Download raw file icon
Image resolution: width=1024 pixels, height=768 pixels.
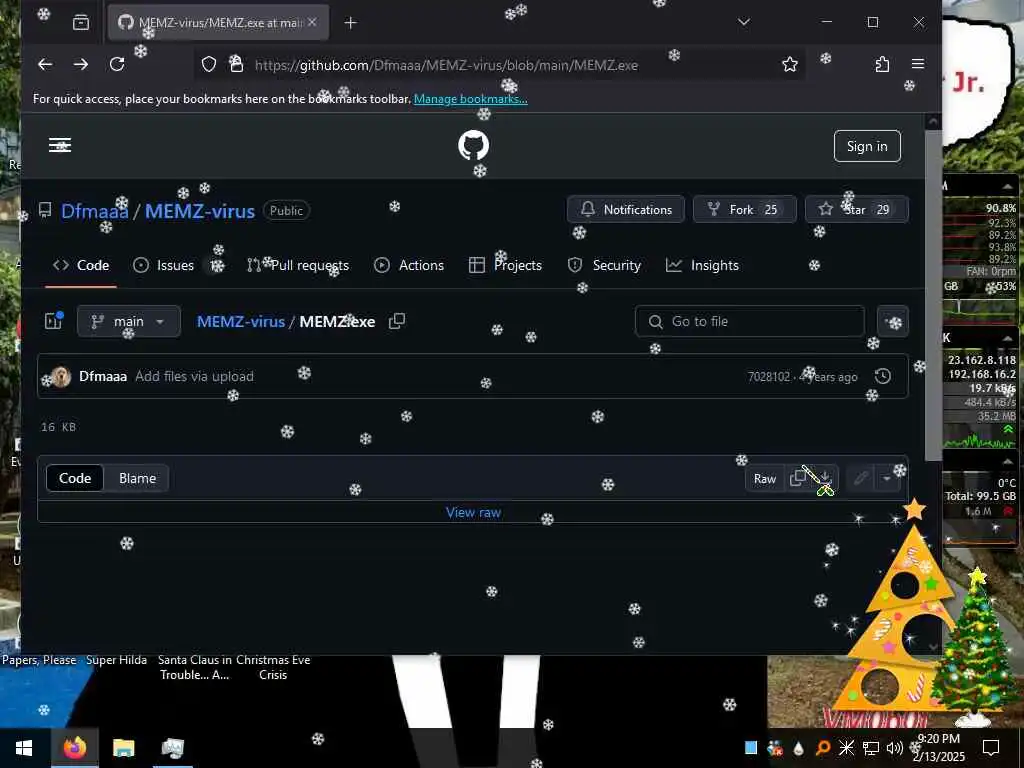pyautogui.click(x=824, y=479)
